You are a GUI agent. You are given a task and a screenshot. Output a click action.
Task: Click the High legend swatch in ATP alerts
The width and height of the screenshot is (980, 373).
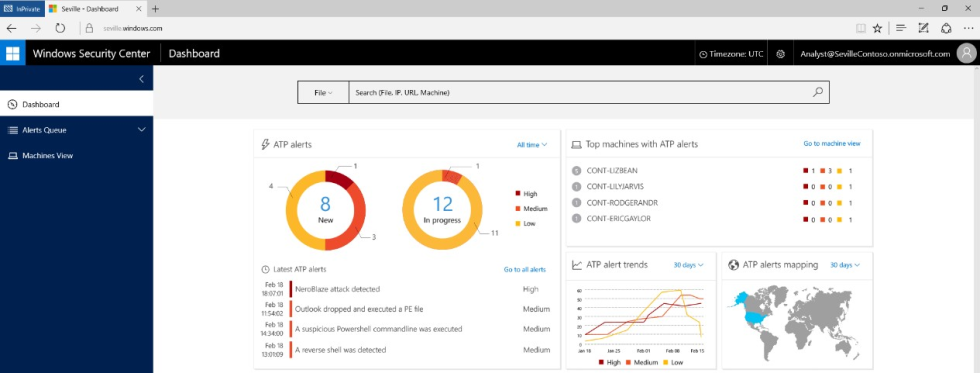[x=518, y=194]
